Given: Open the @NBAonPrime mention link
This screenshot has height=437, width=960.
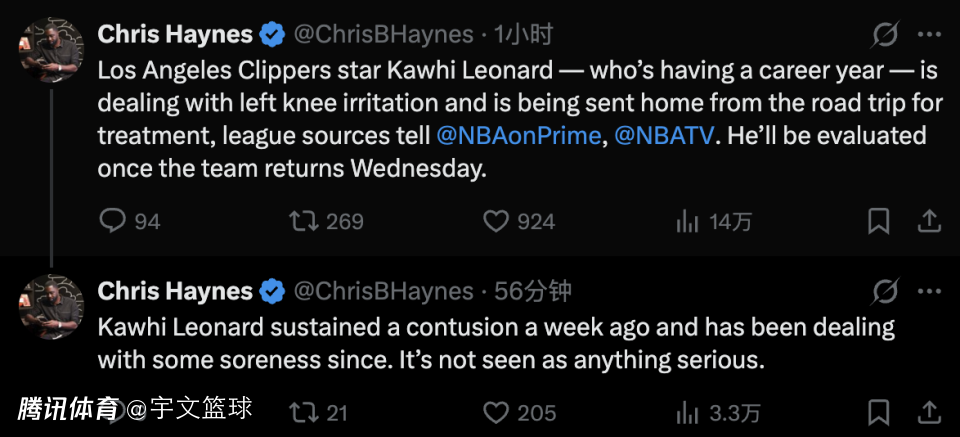Looking at the screenshot, I should point(516,134).
